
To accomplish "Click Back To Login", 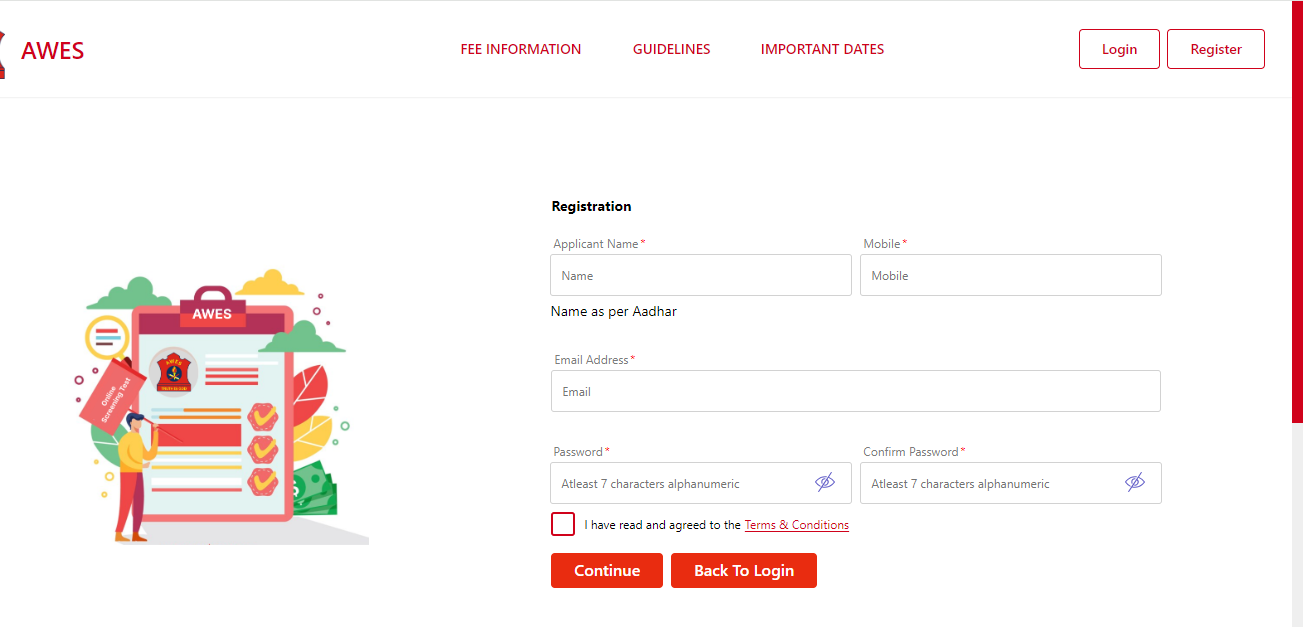I will [743, 570].
